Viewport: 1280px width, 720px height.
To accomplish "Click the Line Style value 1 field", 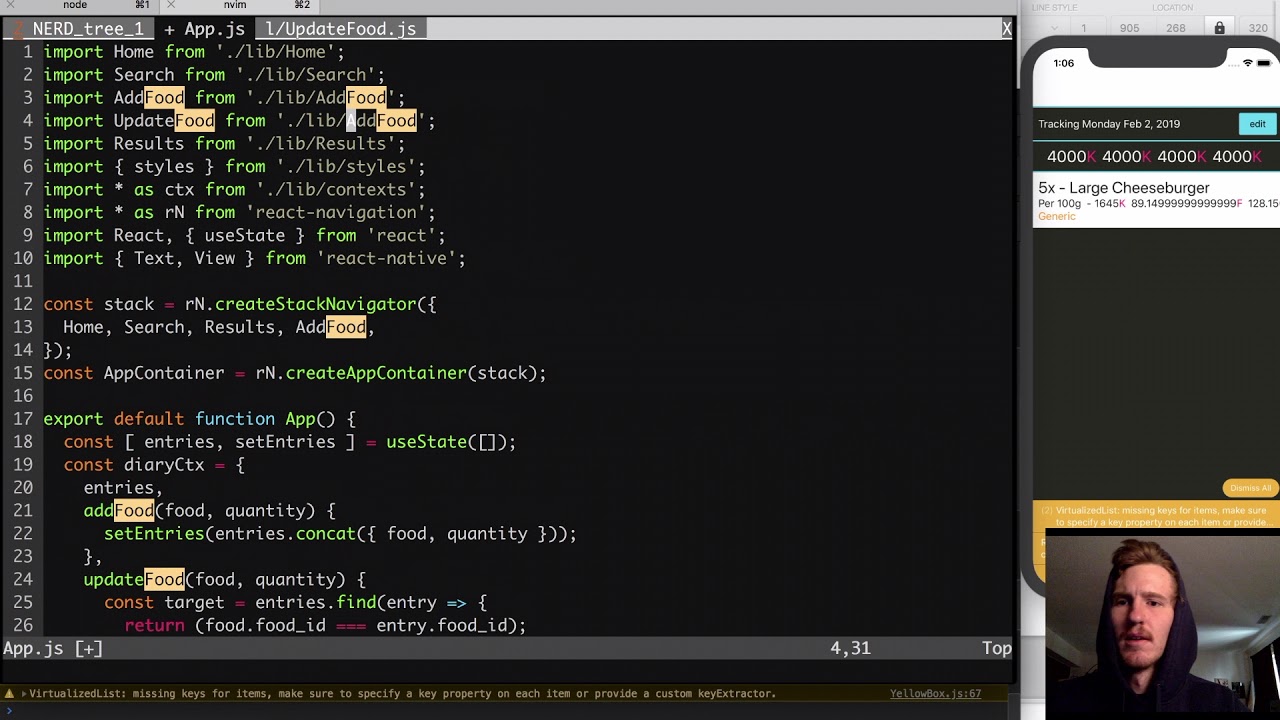I will [1084, 28].
